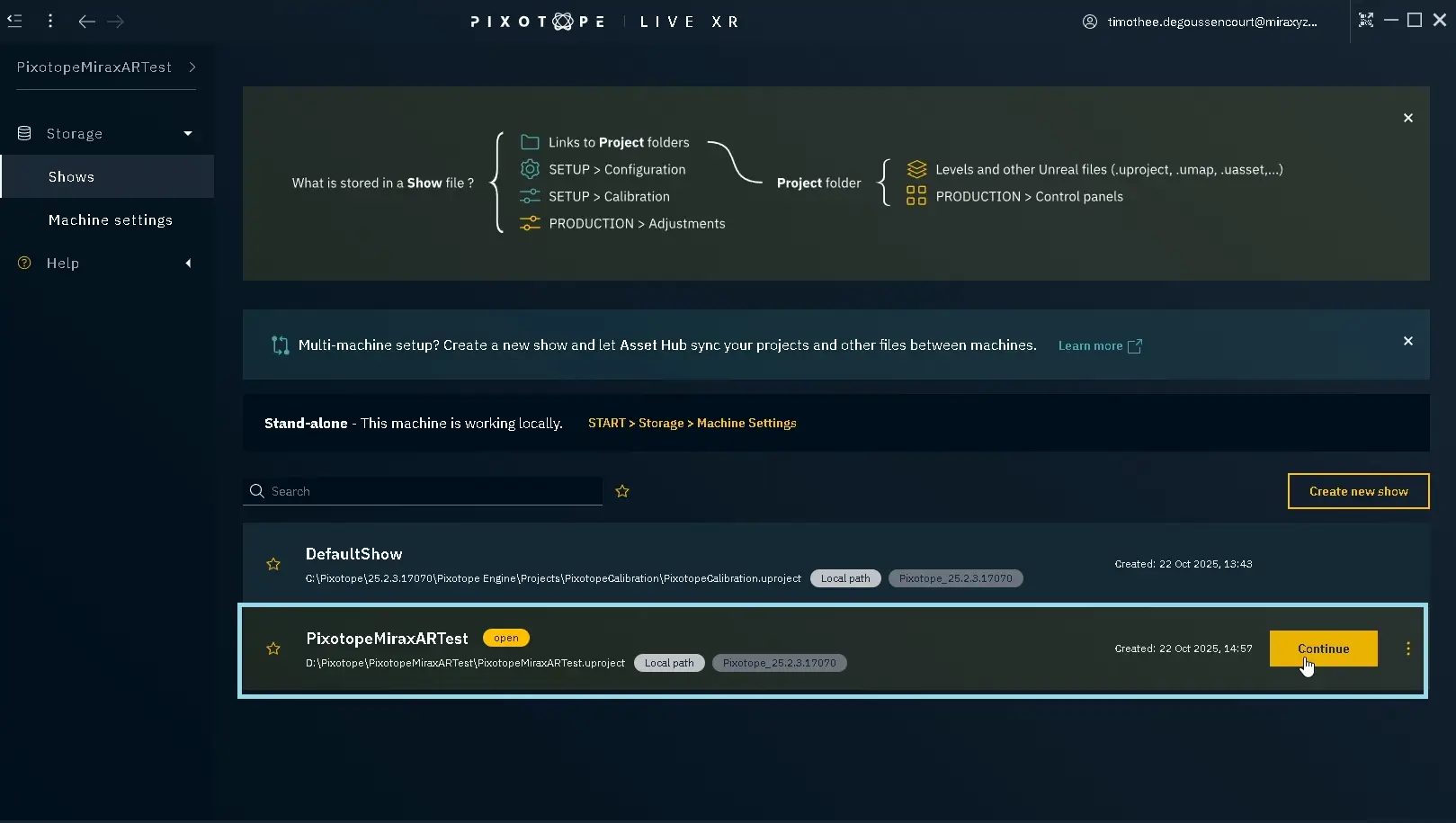This screenshot has width=1456, height=823.
Task: Dismiss the multi-machine setup banner
Action: coord(1407,342)
